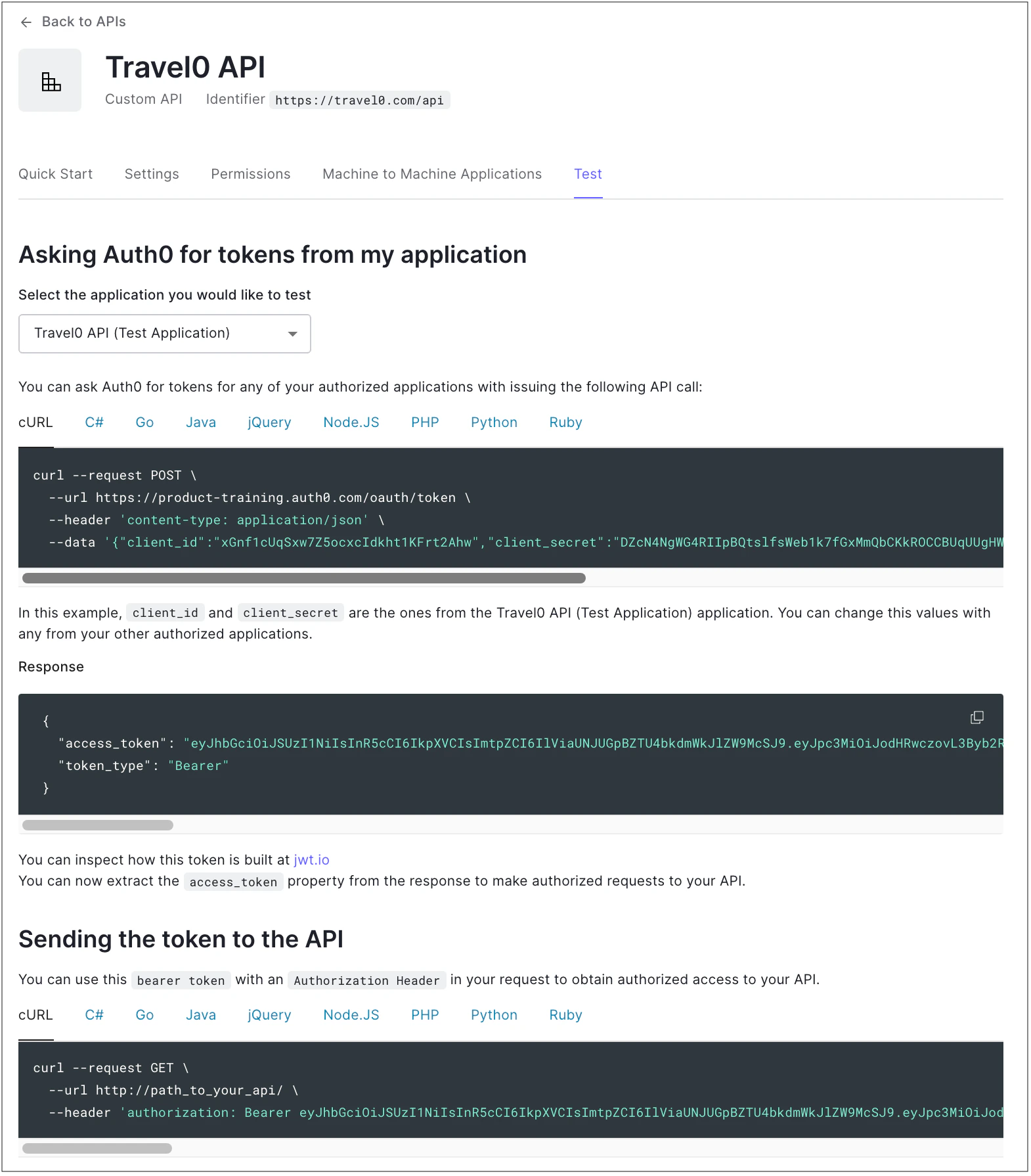Select Python for the token request example
Viewport: 1031px width, 1176px height.
pyautogui.click(x=494, y=422)
